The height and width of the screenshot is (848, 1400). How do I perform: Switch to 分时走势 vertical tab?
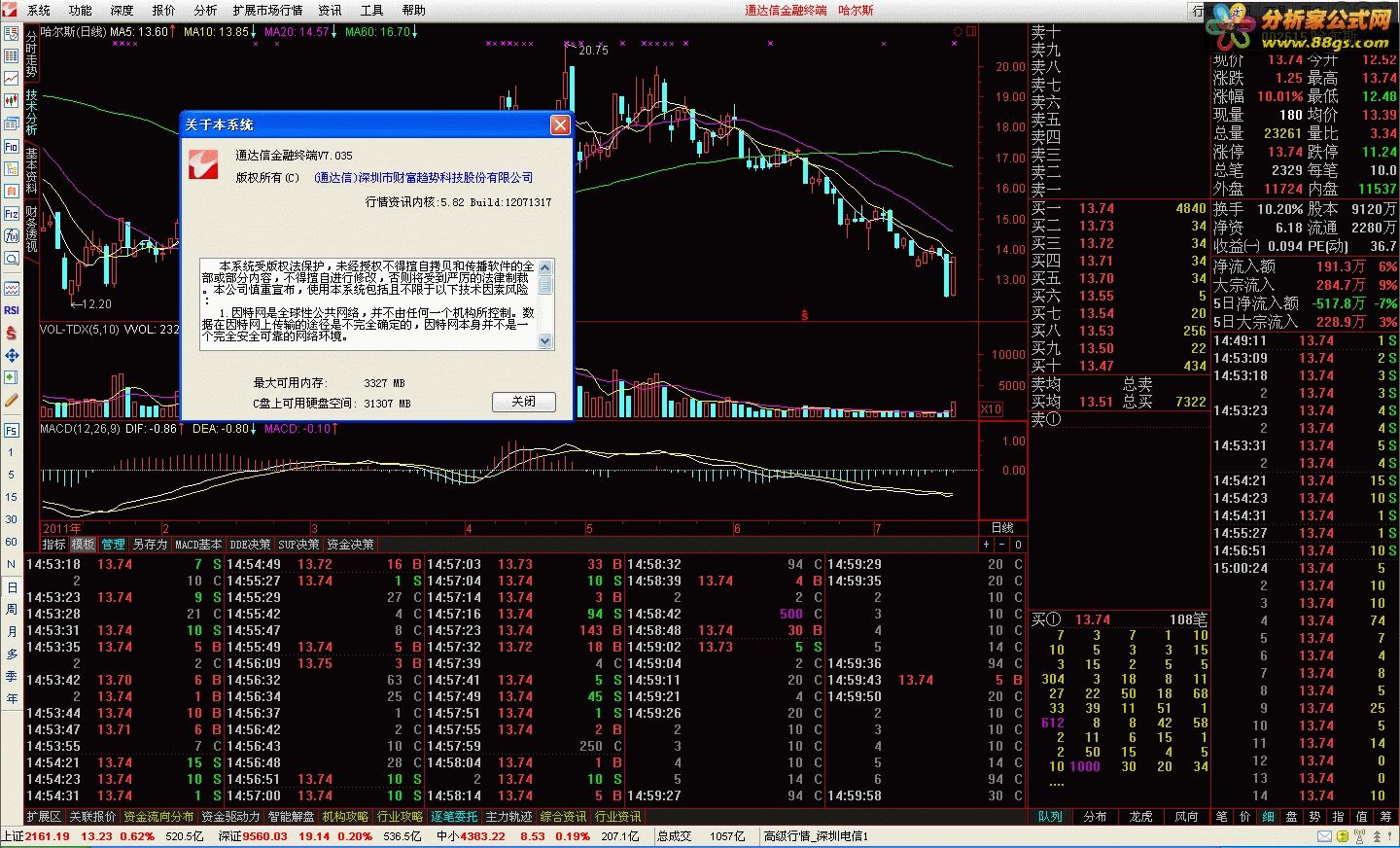(31, 55)
